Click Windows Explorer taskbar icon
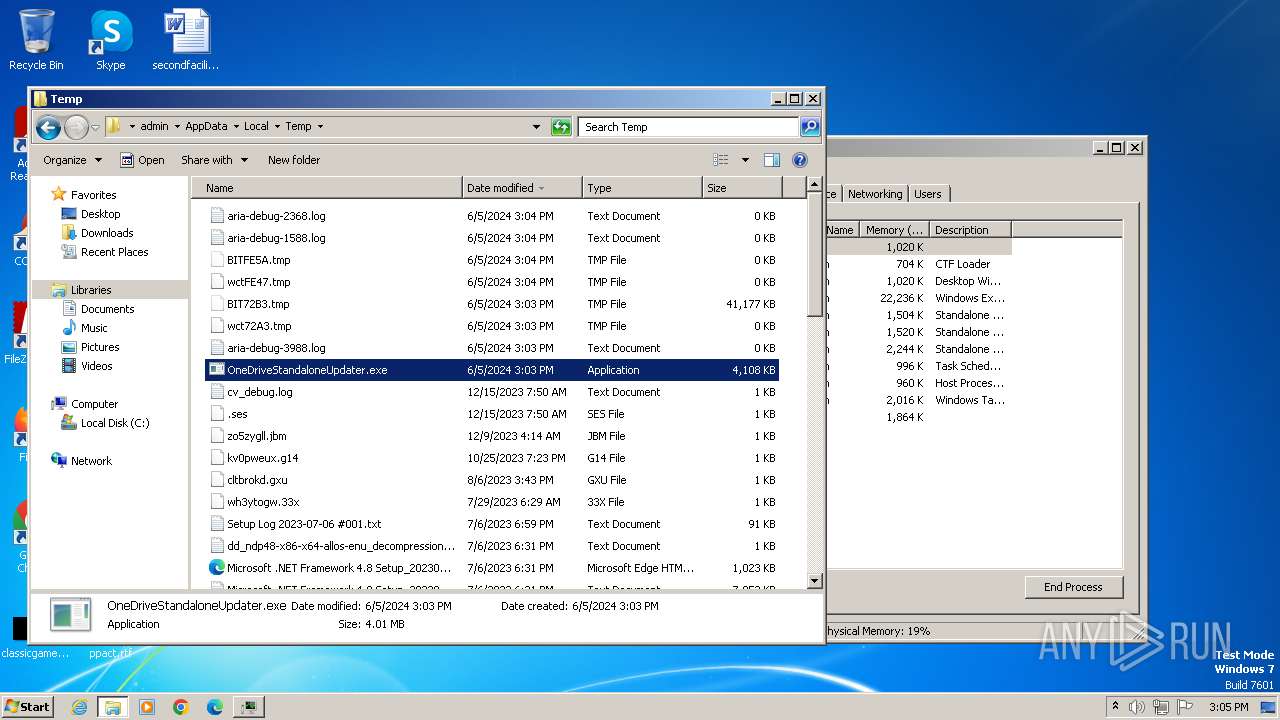The image size is (1280, 720). [x=112, y=707]
